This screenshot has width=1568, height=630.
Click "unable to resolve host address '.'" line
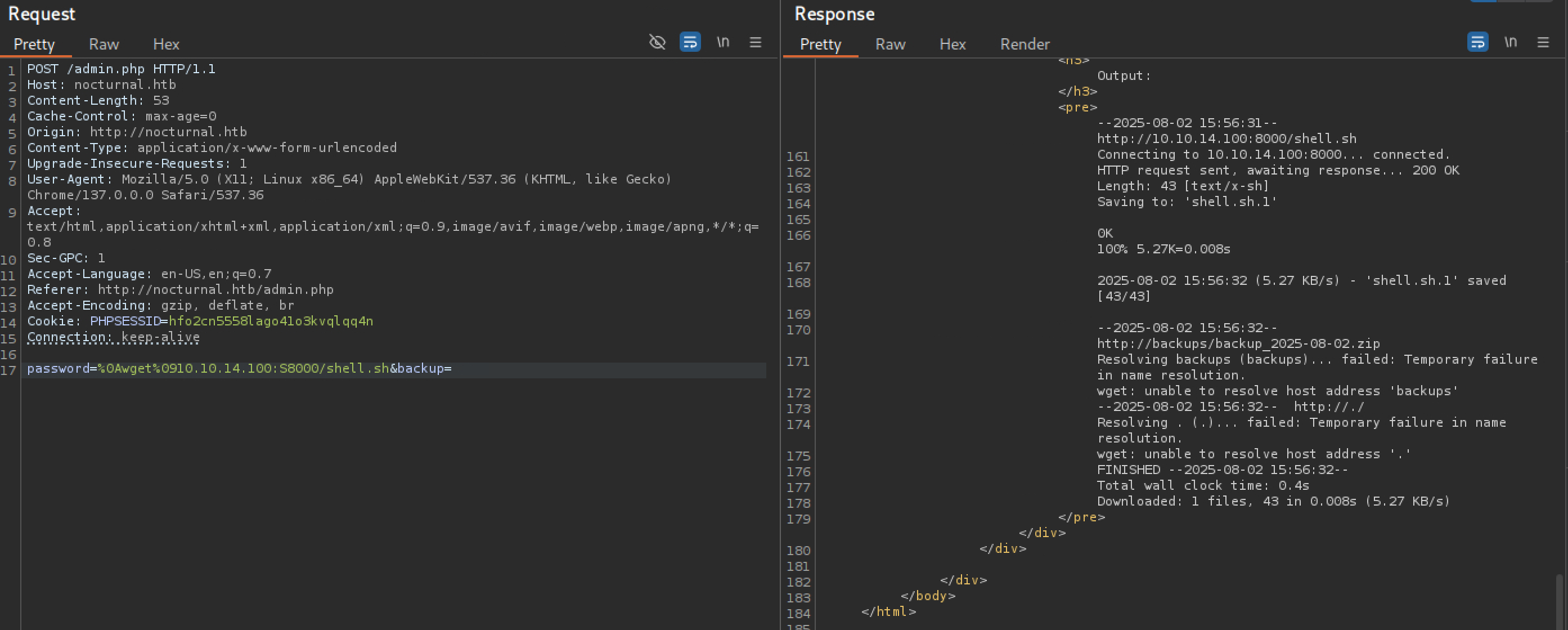pyautogui.click(x=1255, y=454)
